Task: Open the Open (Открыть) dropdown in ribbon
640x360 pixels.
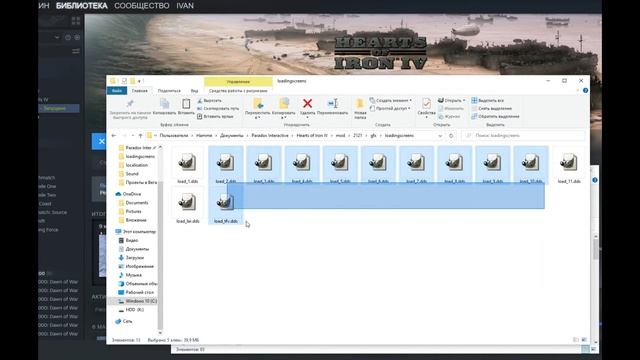Action: [x=451, y=100]
